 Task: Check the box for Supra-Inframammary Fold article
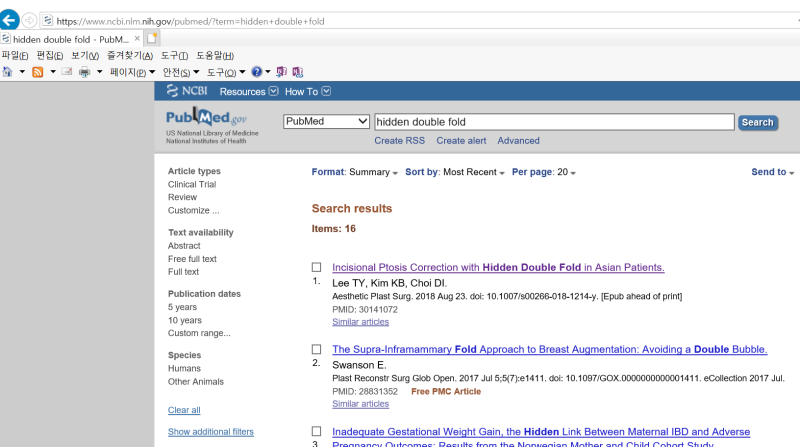pos(316,349)
